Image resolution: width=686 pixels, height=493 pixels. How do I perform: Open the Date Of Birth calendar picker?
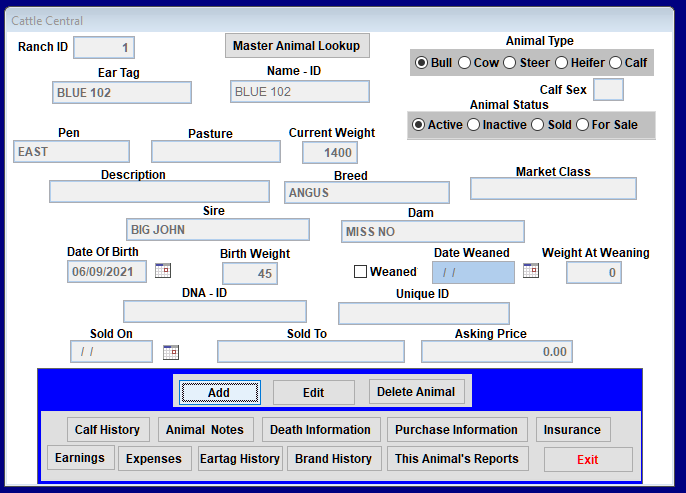click(x=163, y=270)
